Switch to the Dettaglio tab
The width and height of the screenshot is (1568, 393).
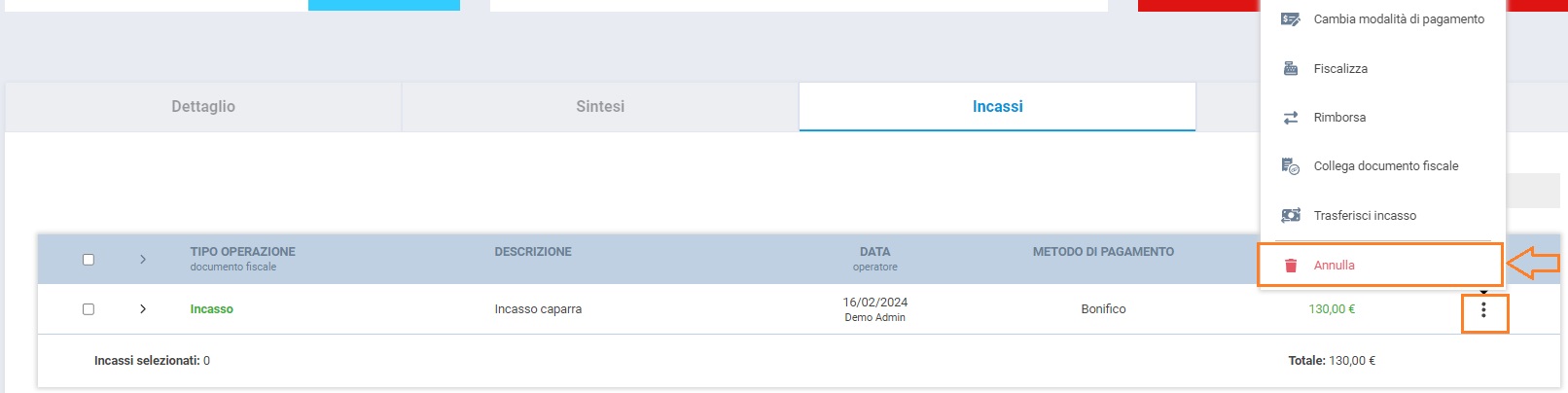pyautogui.click(x=203, y=107)
